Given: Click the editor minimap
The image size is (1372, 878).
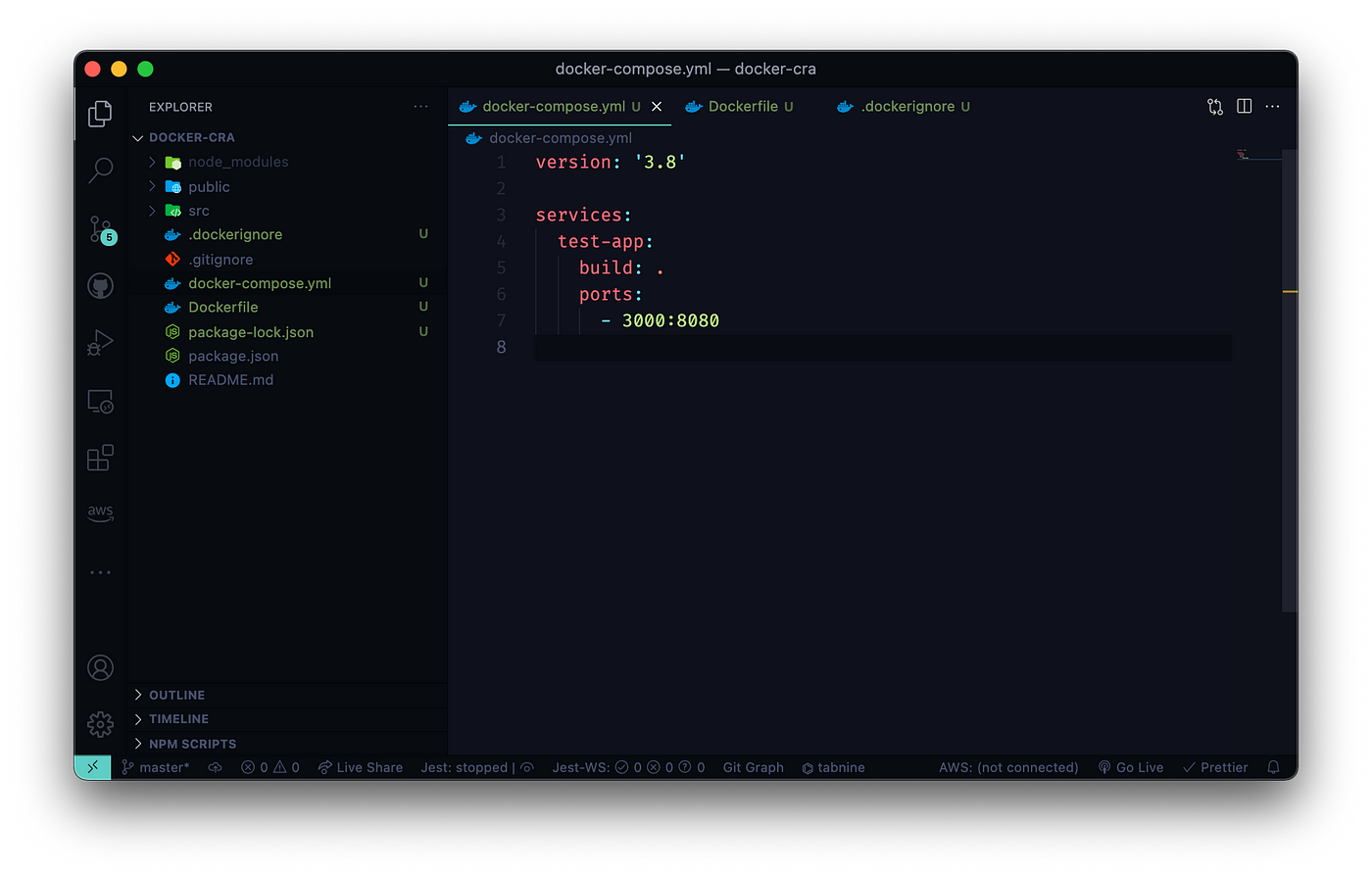Looking at the screenshot, I should [x=1258, y=155].
